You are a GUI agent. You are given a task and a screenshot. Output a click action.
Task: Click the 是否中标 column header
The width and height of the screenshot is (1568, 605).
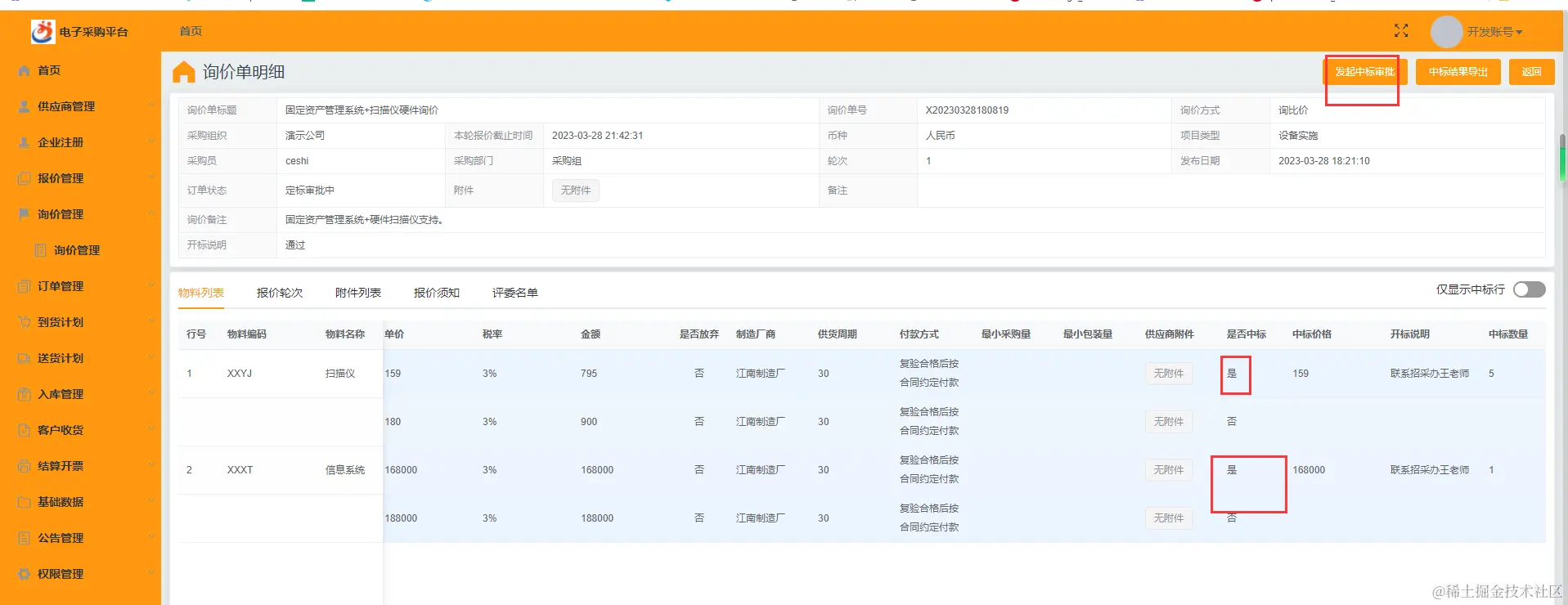pyautogui.click(x=1247, y=334)
